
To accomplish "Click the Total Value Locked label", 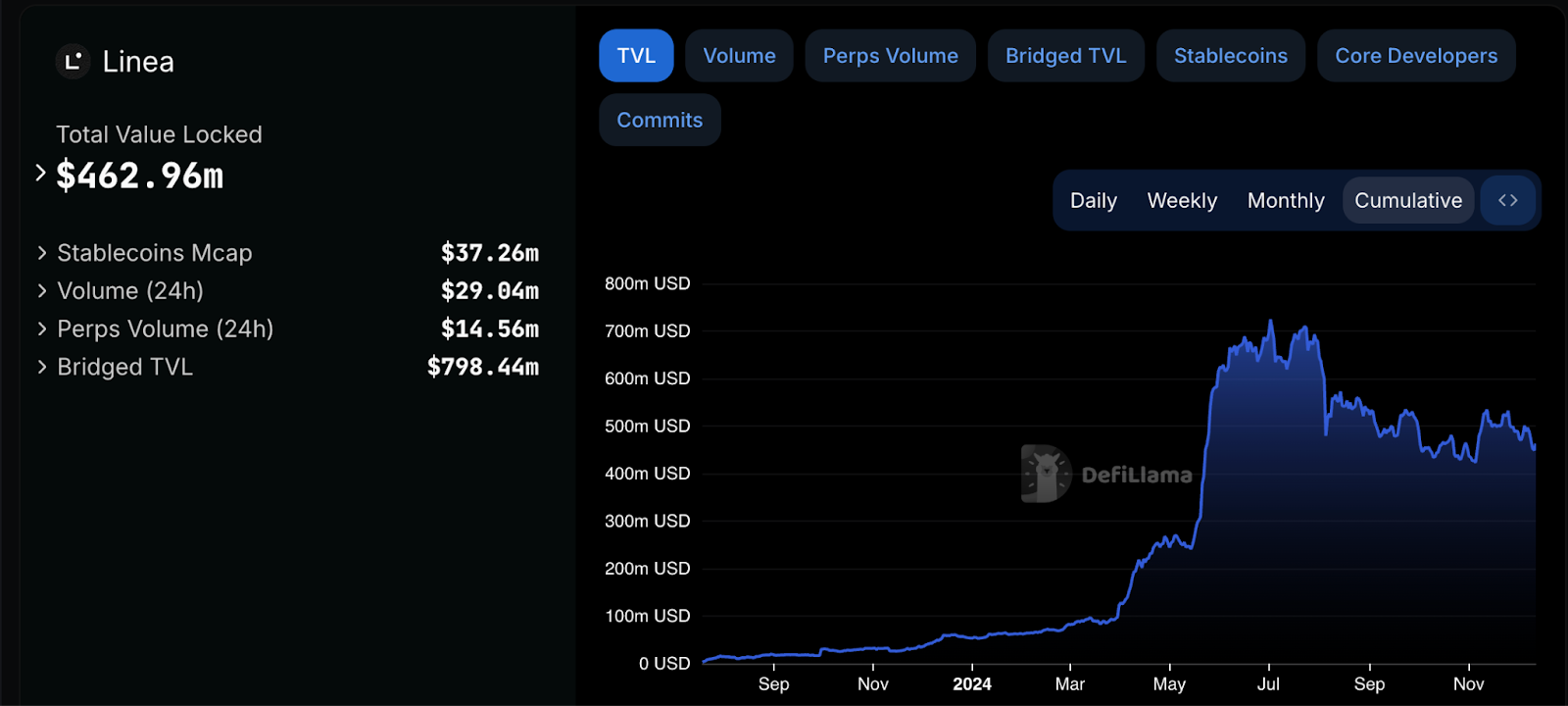I will (159, 134).
